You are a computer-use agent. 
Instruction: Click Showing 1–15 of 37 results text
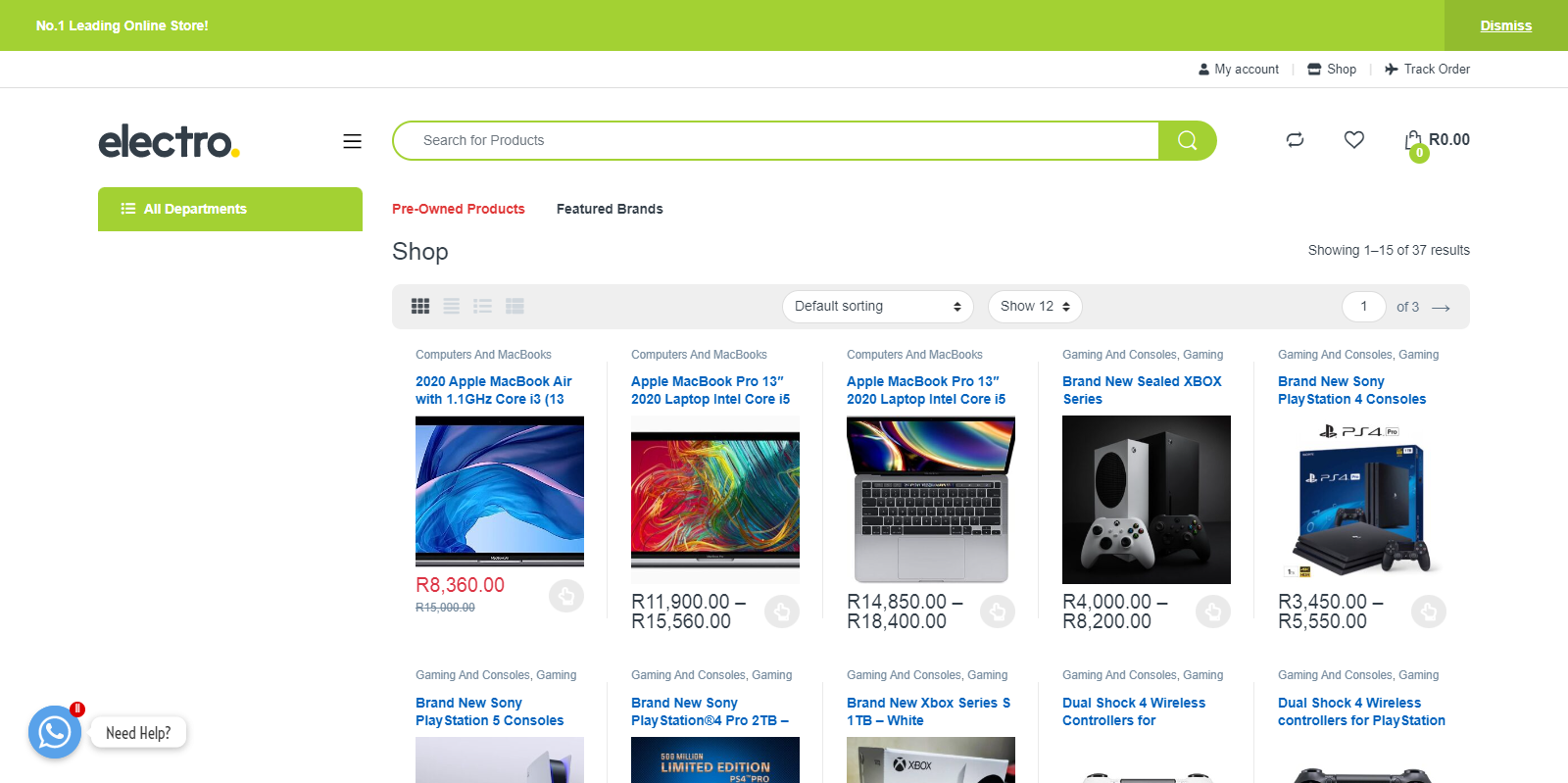[x=1389, y=250]
